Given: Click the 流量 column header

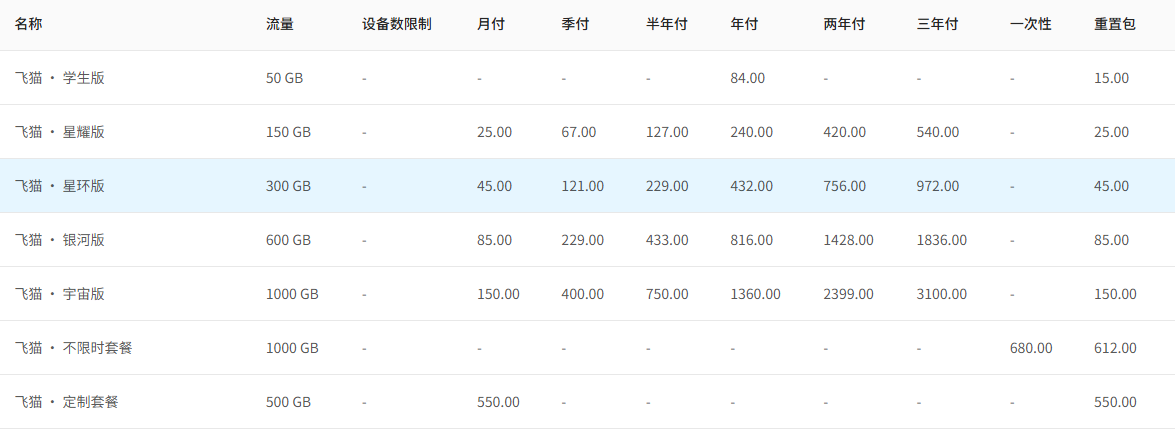Looking at the screenshot, I should pyautogui.click(x=280, y=24).
